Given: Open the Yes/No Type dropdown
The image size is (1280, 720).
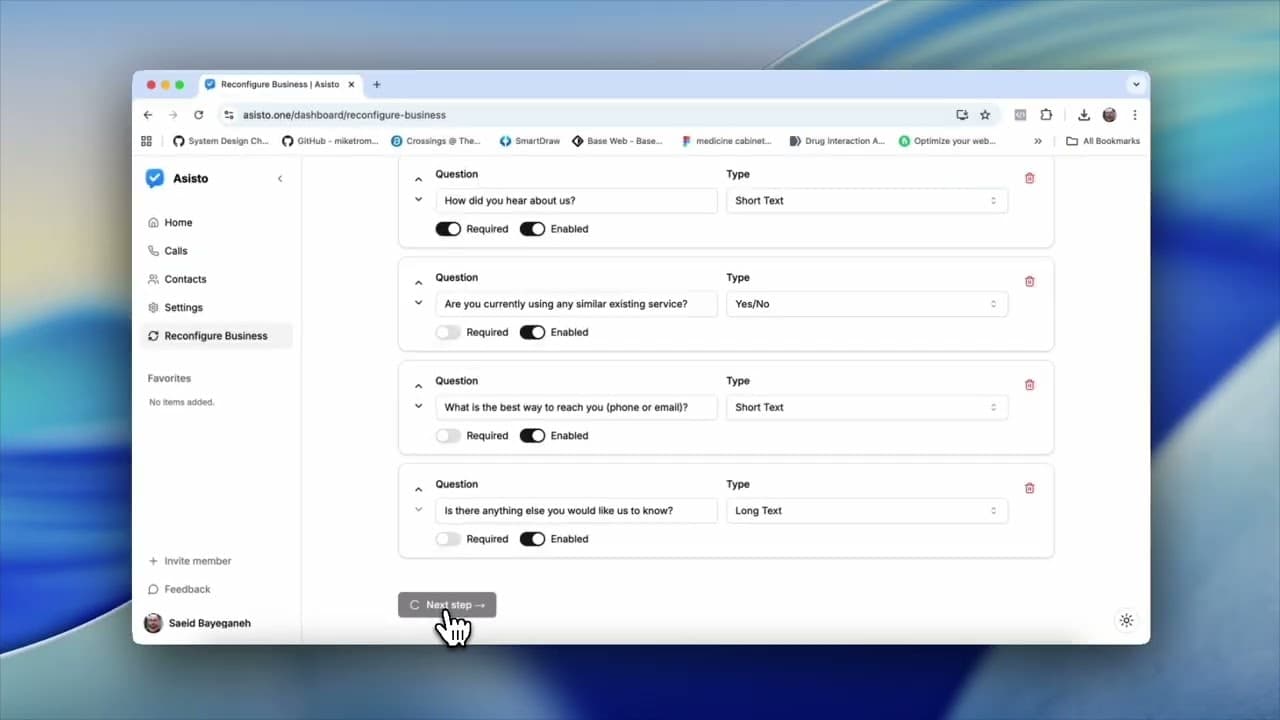Looking at the screenshot, I should click(x=866, y=303).
